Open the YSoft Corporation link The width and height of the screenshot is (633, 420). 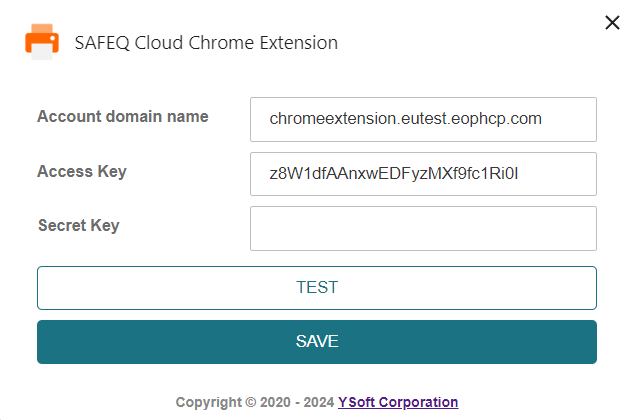tap(398, 402)
